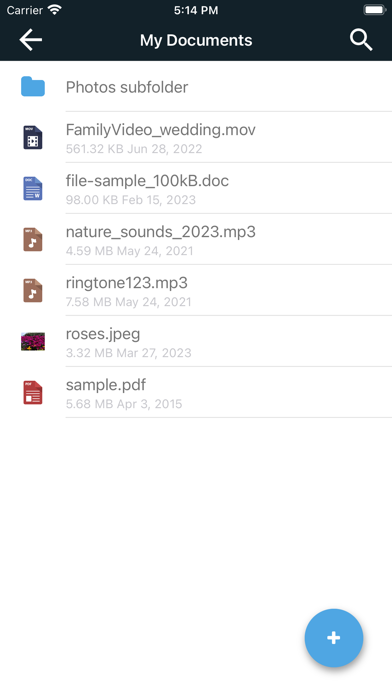Screen dimensions: 392x696
Task: Open sample.pdf file name
Action: (x=106, y=385)
